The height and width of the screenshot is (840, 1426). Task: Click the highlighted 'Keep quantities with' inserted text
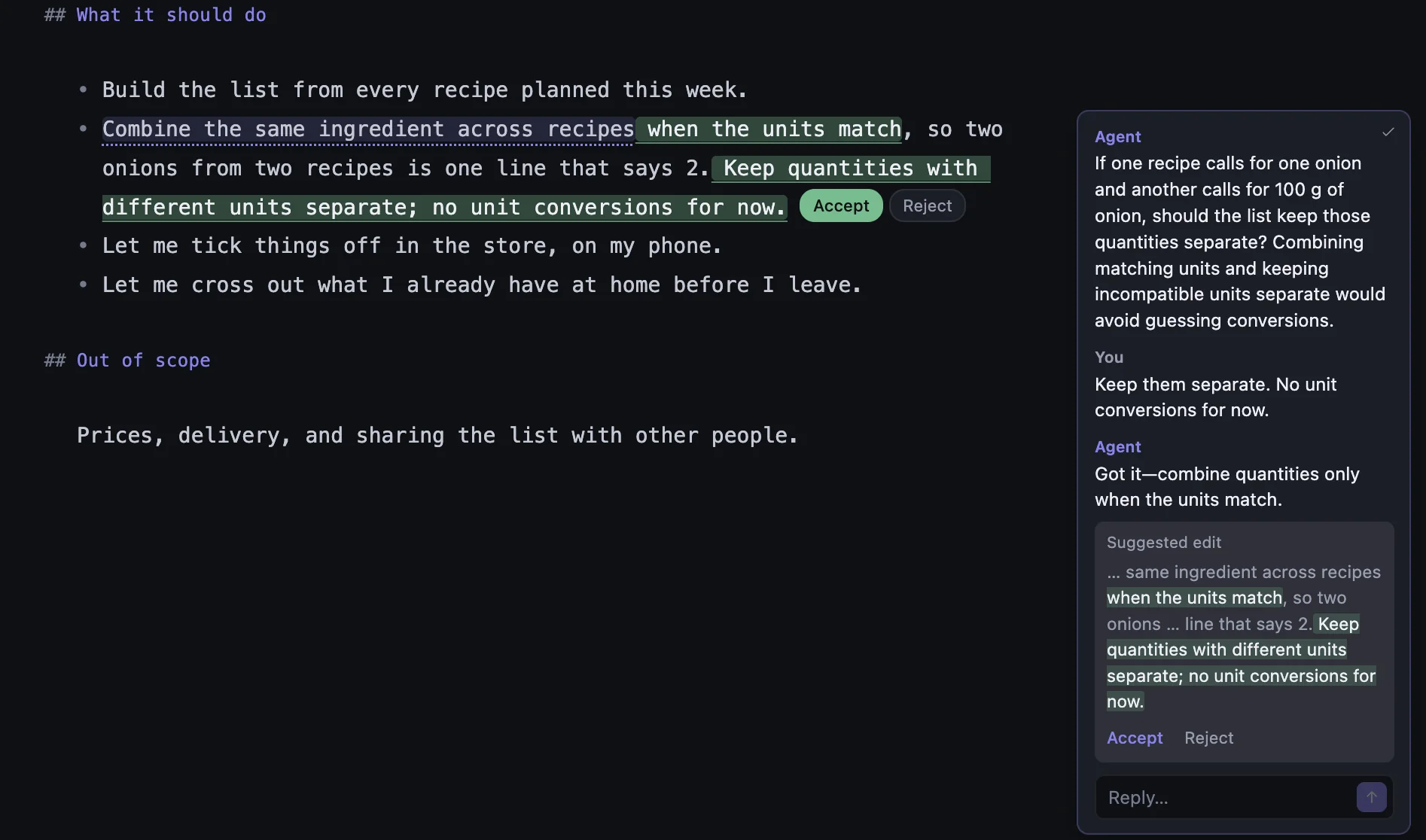(x=850, y=169)
